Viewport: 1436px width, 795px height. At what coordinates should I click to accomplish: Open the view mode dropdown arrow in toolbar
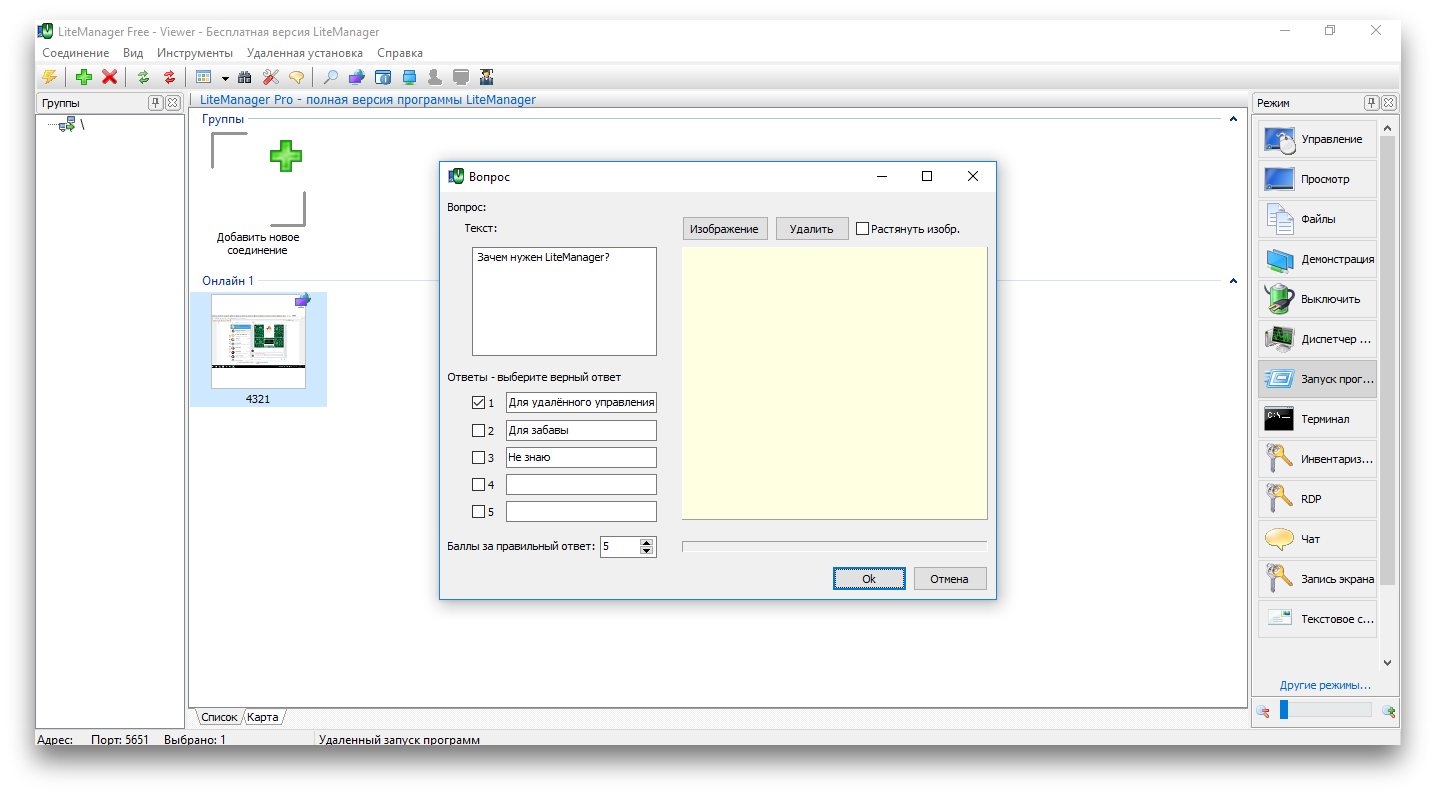pos(225,78)
